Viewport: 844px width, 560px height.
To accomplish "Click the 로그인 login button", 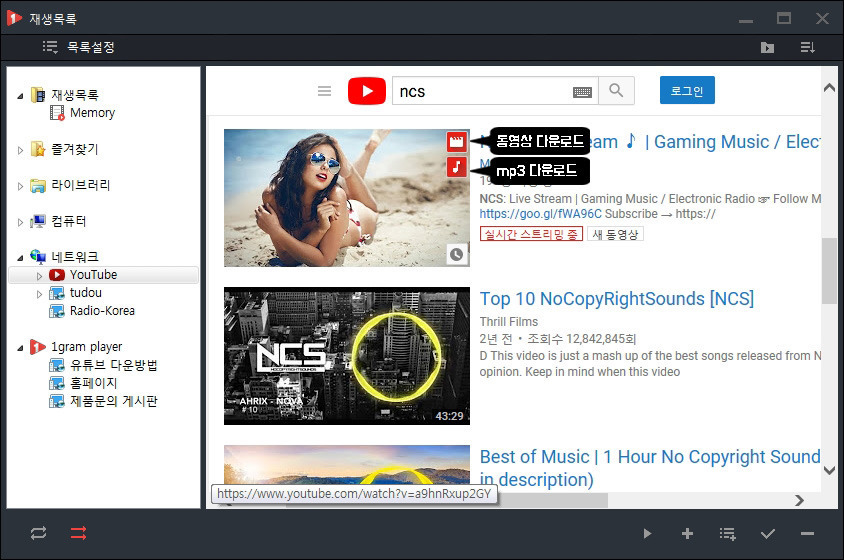I will [687, 90].
